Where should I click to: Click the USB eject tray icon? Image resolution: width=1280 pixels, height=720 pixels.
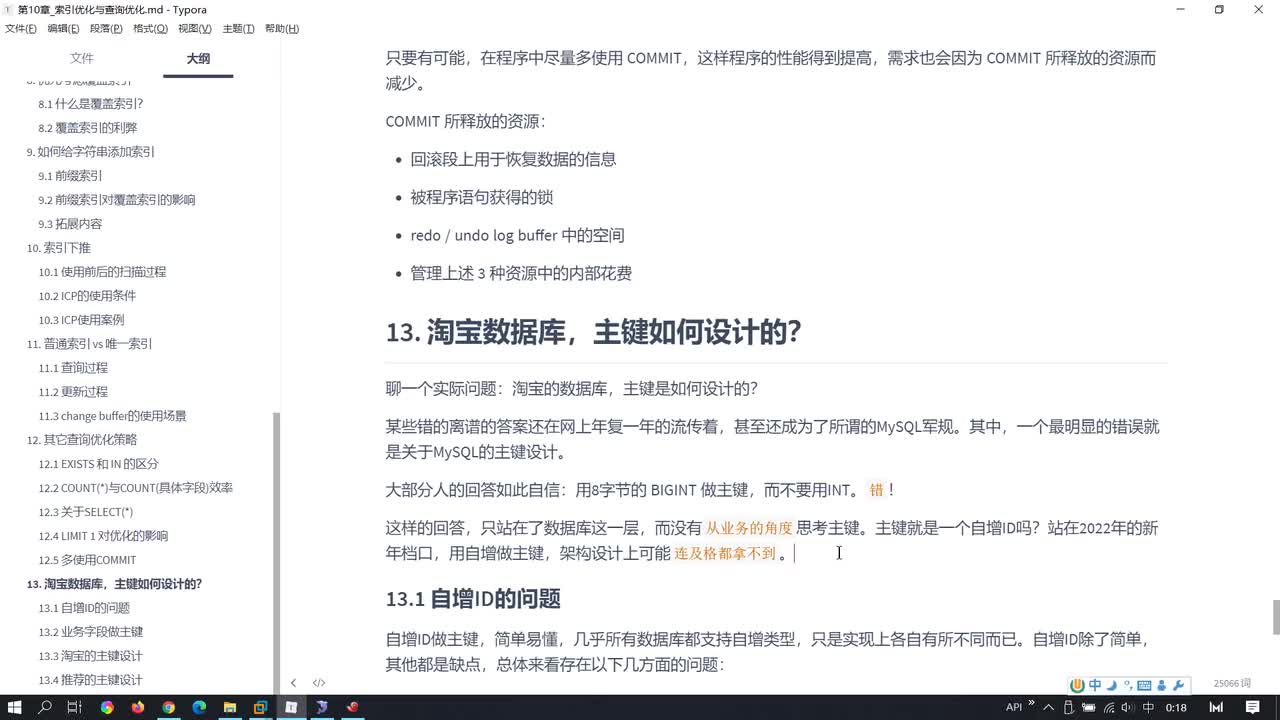pyautogui.click(x=1070, y=707)
